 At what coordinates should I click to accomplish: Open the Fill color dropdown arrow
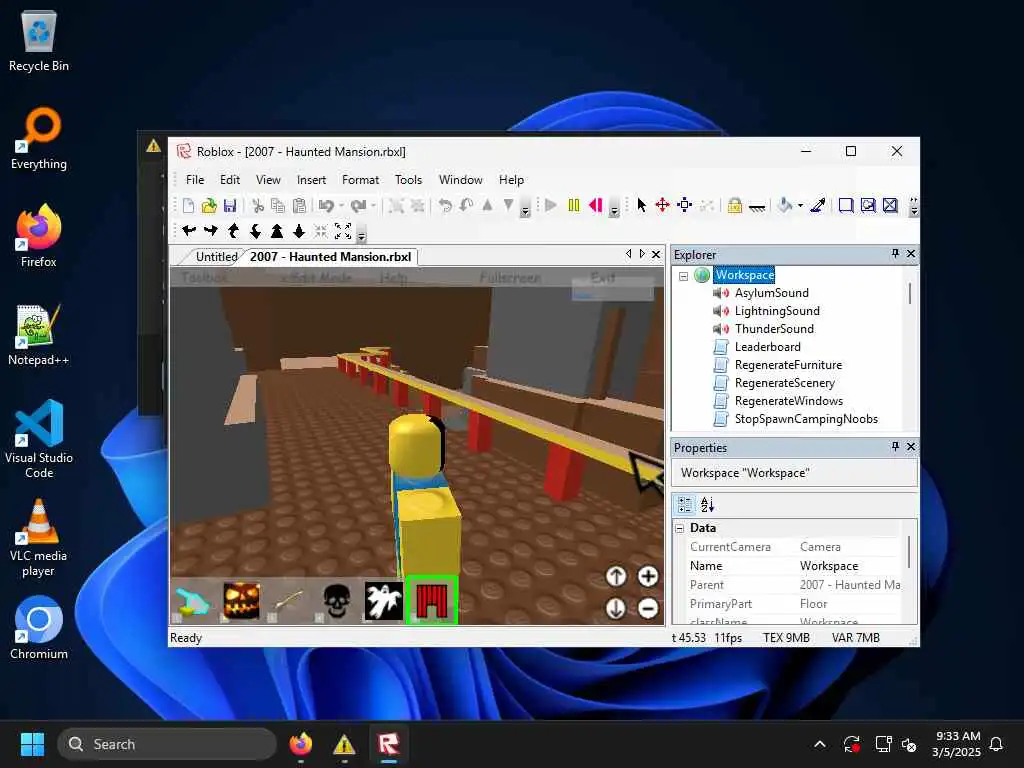coord(801,206)
